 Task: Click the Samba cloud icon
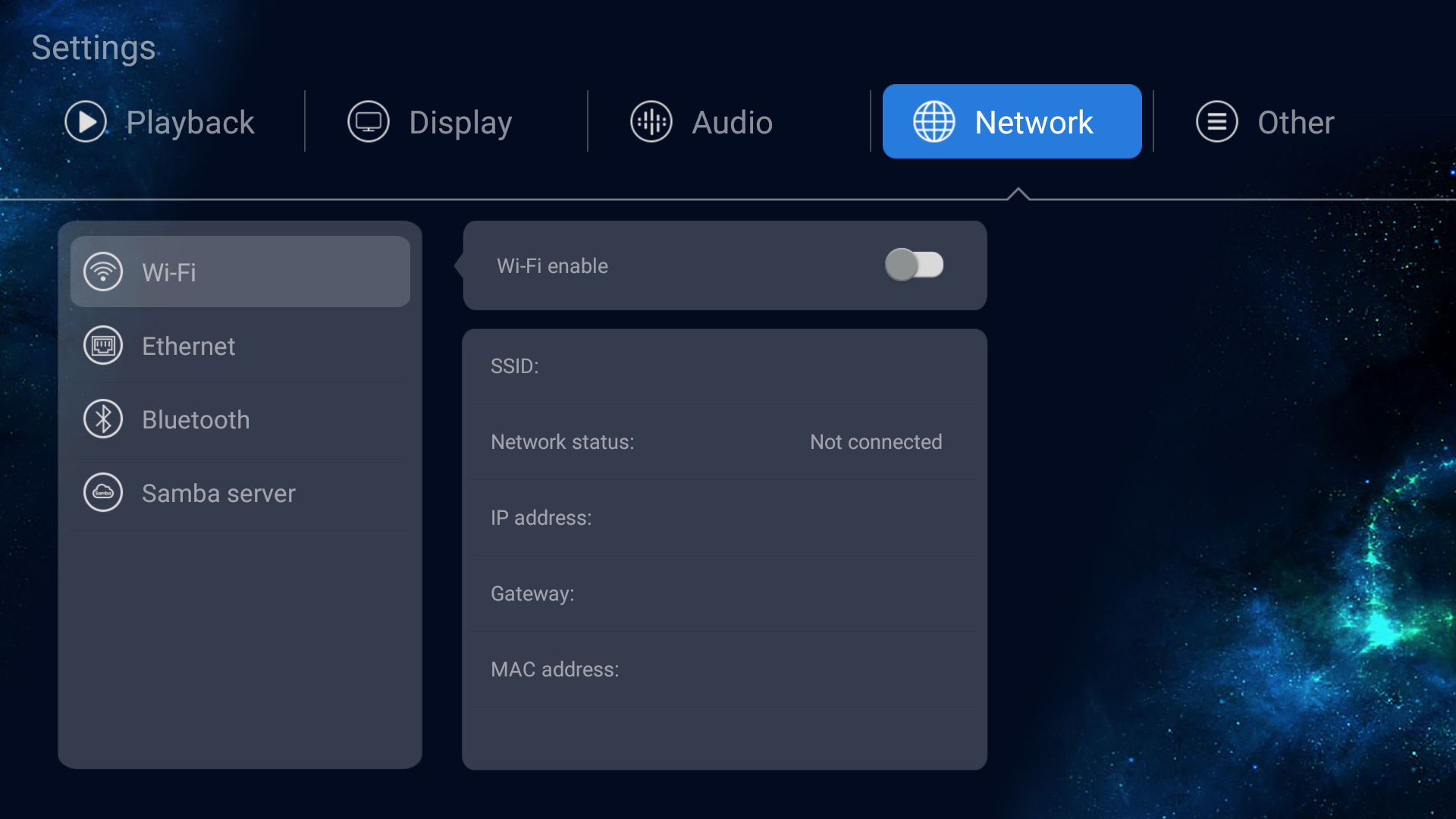point(103,493)
